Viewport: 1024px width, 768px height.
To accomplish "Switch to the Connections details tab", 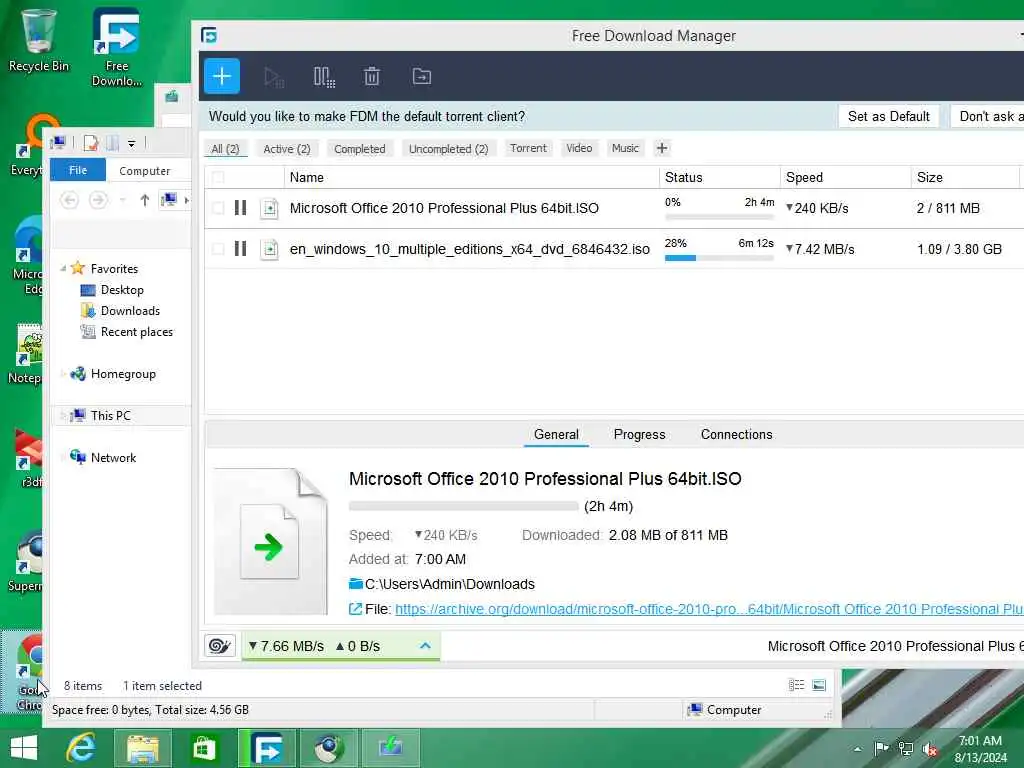I will click(x=737, y=434).
